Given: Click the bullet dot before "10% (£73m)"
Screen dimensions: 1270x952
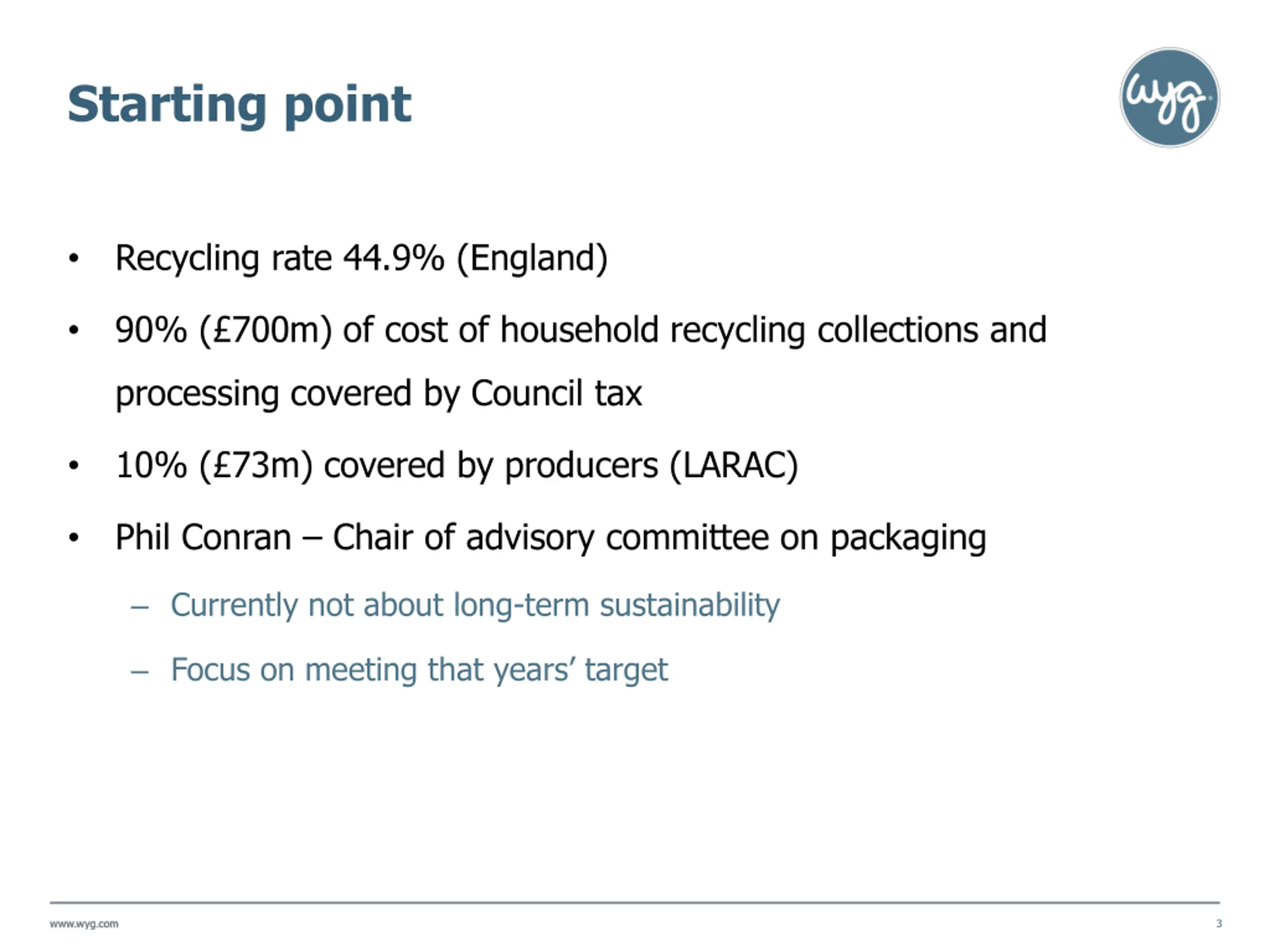Looking at the screenshot, I should [x=73, y=466].
